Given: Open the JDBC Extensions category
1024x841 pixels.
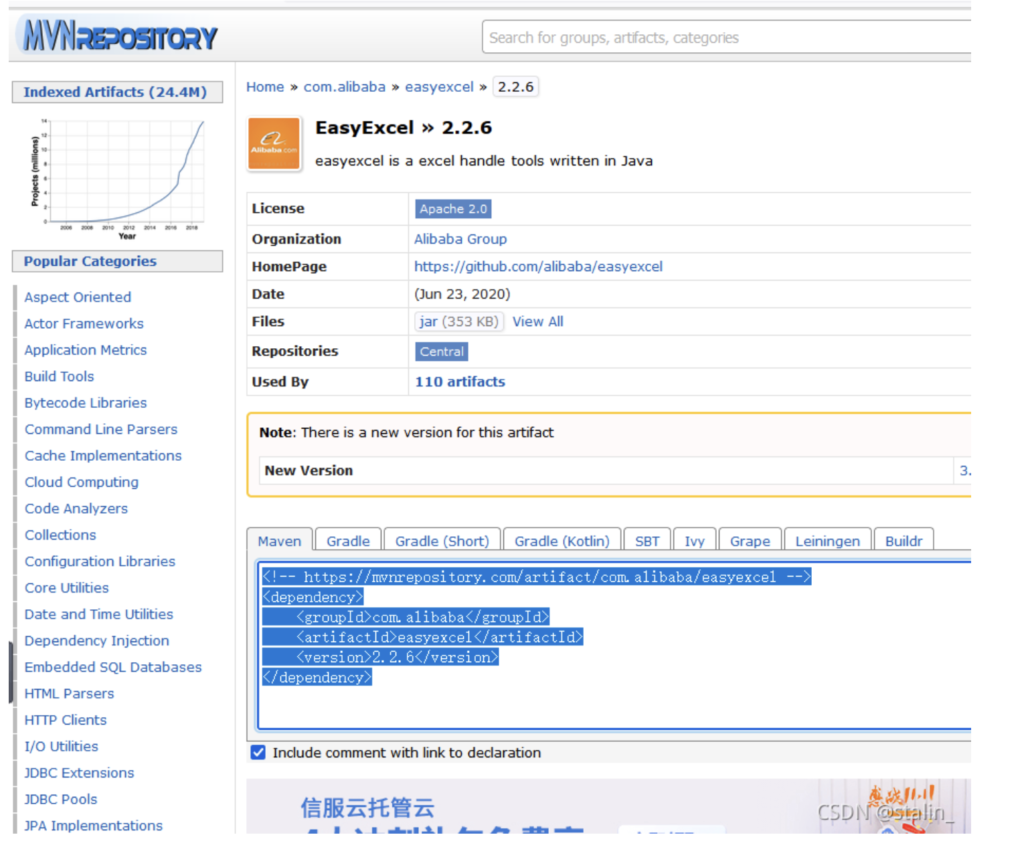Looking at the screenshot, I should coord(79,773).
